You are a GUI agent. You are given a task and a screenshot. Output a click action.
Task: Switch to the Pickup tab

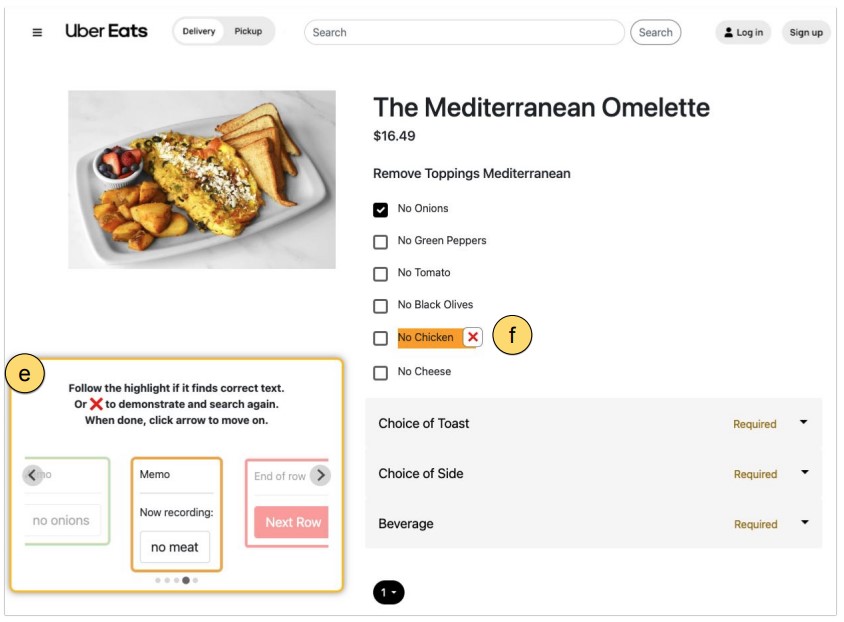pos(248,31)
